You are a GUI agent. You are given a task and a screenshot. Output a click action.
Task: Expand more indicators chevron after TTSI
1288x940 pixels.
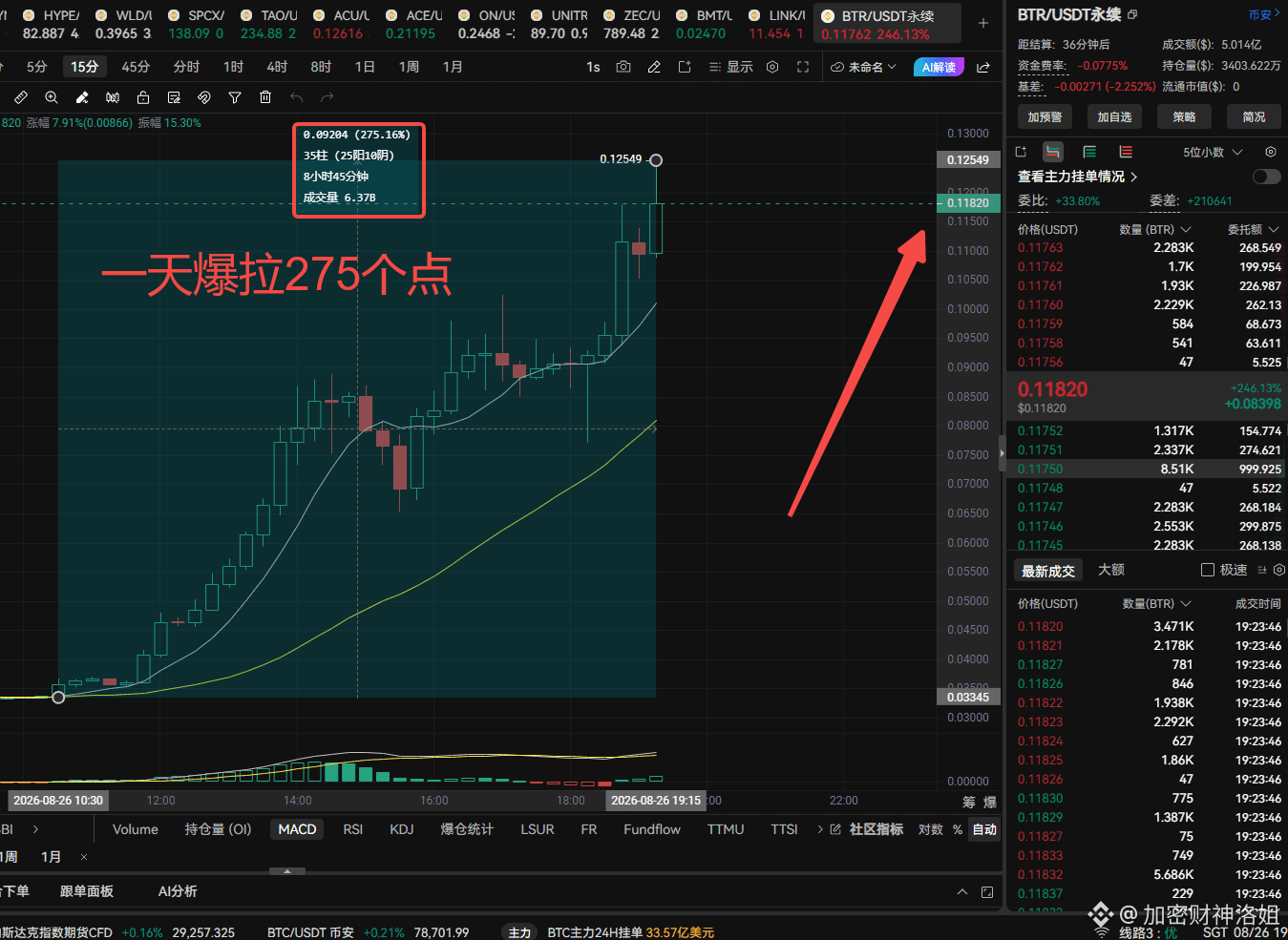coord(820,829)
